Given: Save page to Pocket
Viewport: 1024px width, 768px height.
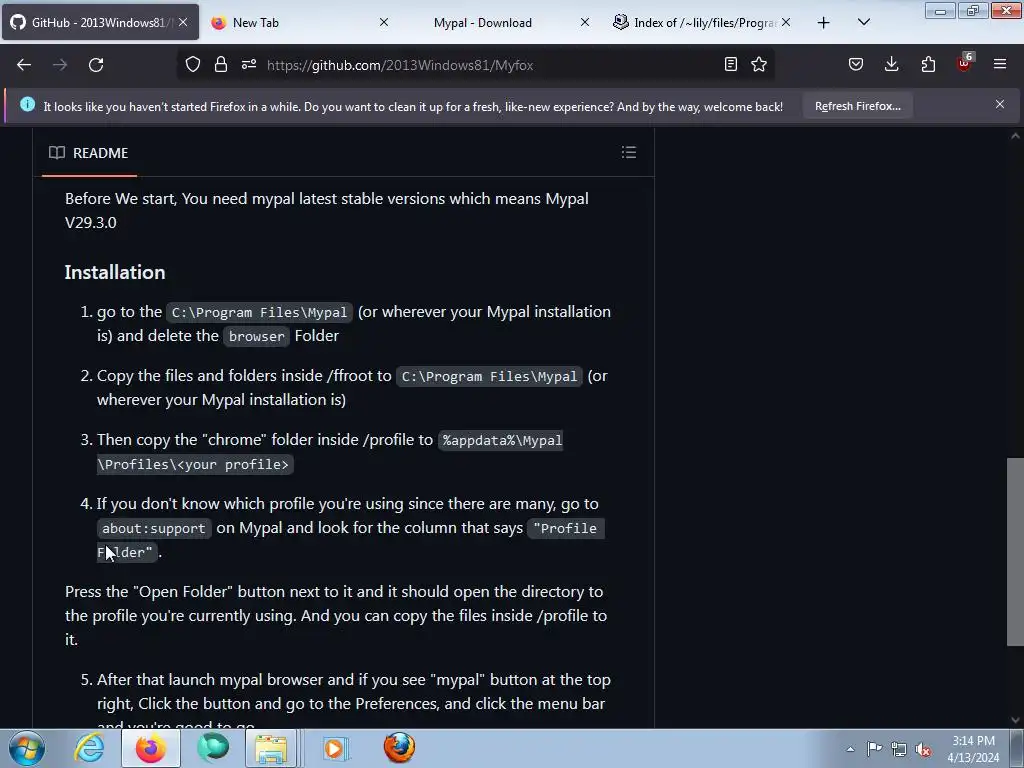Looking at the screenshot, I should [856, 64].
